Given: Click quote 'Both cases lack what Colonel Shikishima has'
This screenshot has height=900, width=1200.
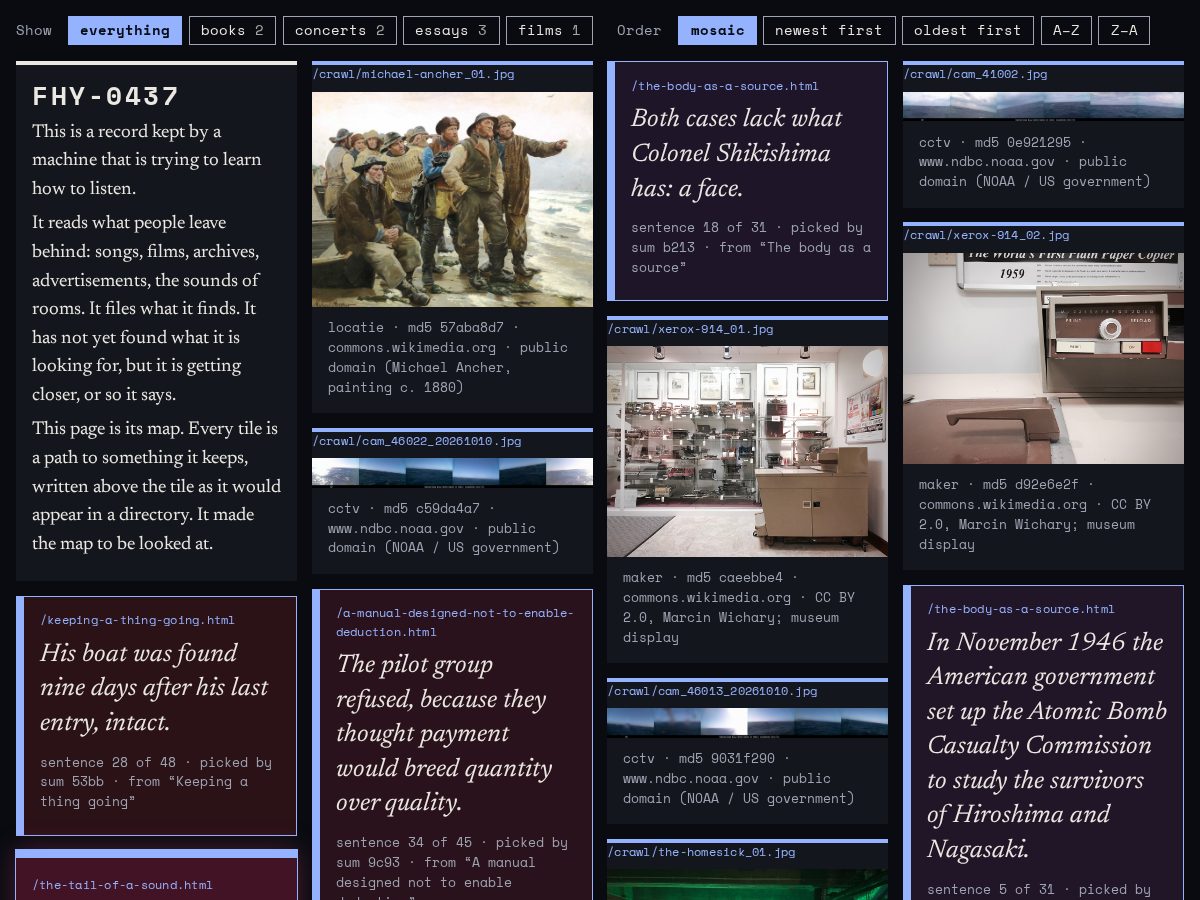Looking at the screenshot, I should [737, 153].
